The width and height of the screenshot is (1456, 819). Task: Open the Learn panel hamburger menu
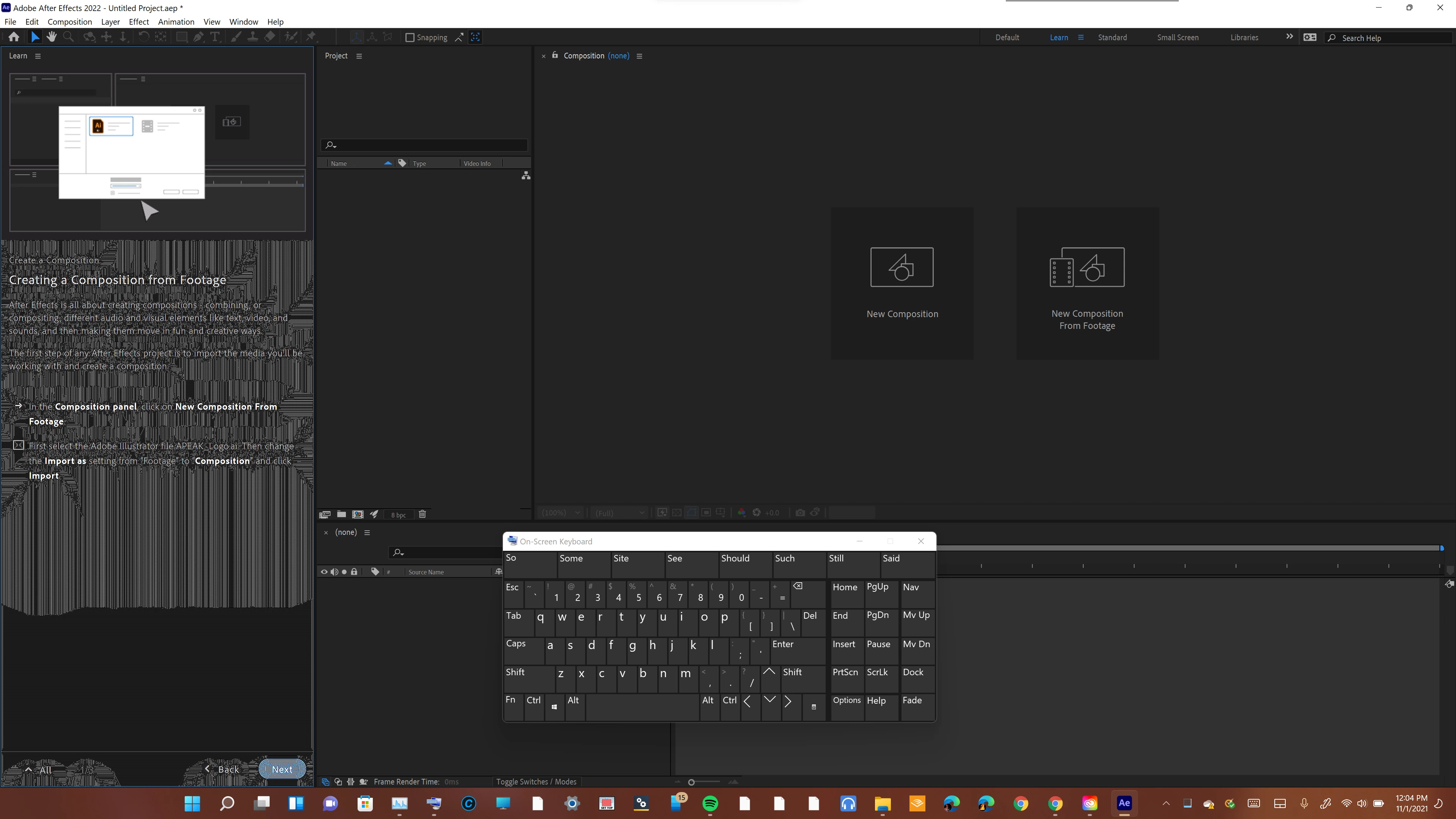pos(38,56)
